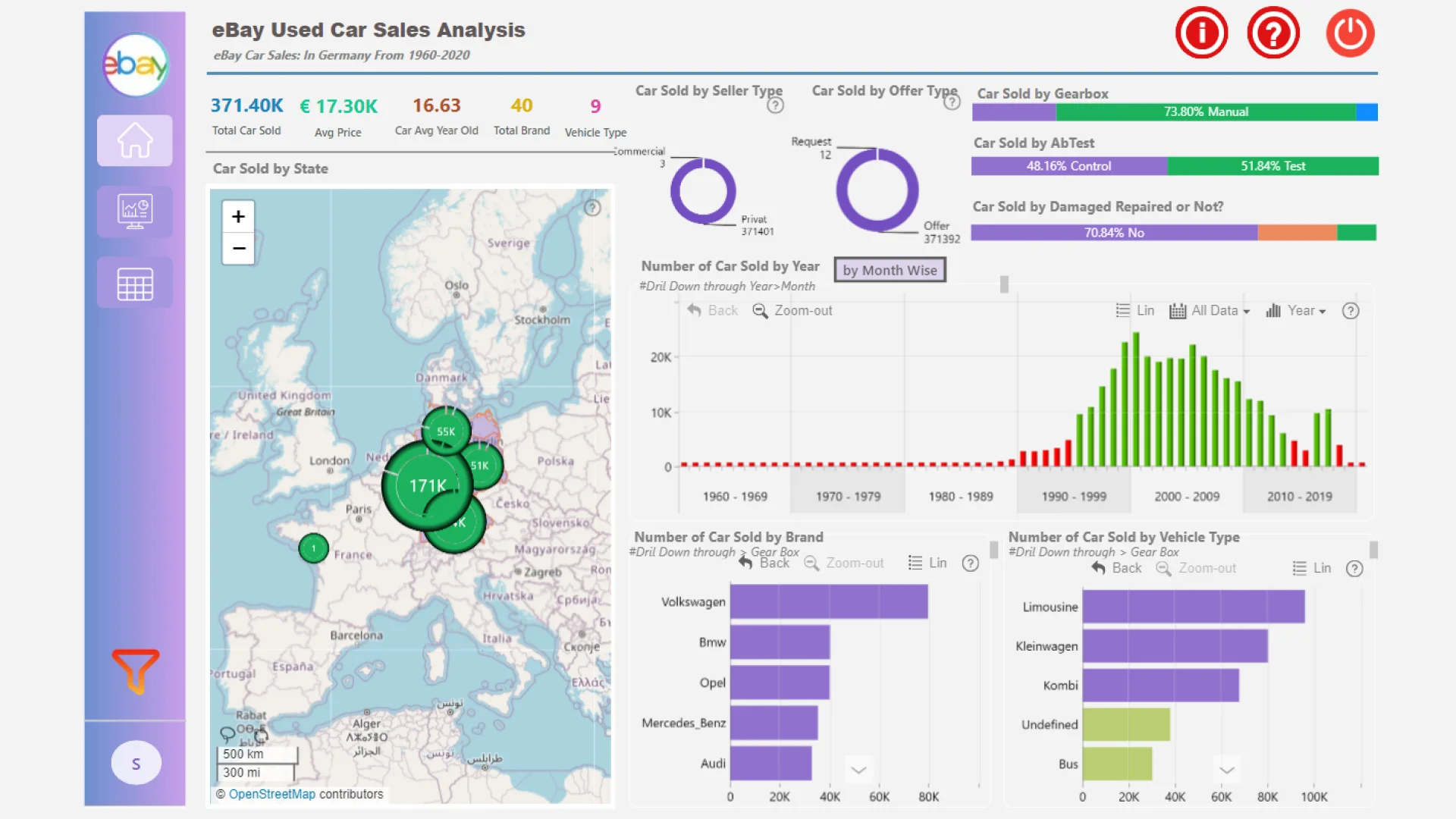The height and width of the screenshot is (819, 1456).
Task: Select the Kombi bar
Action: click(1161, 686)
